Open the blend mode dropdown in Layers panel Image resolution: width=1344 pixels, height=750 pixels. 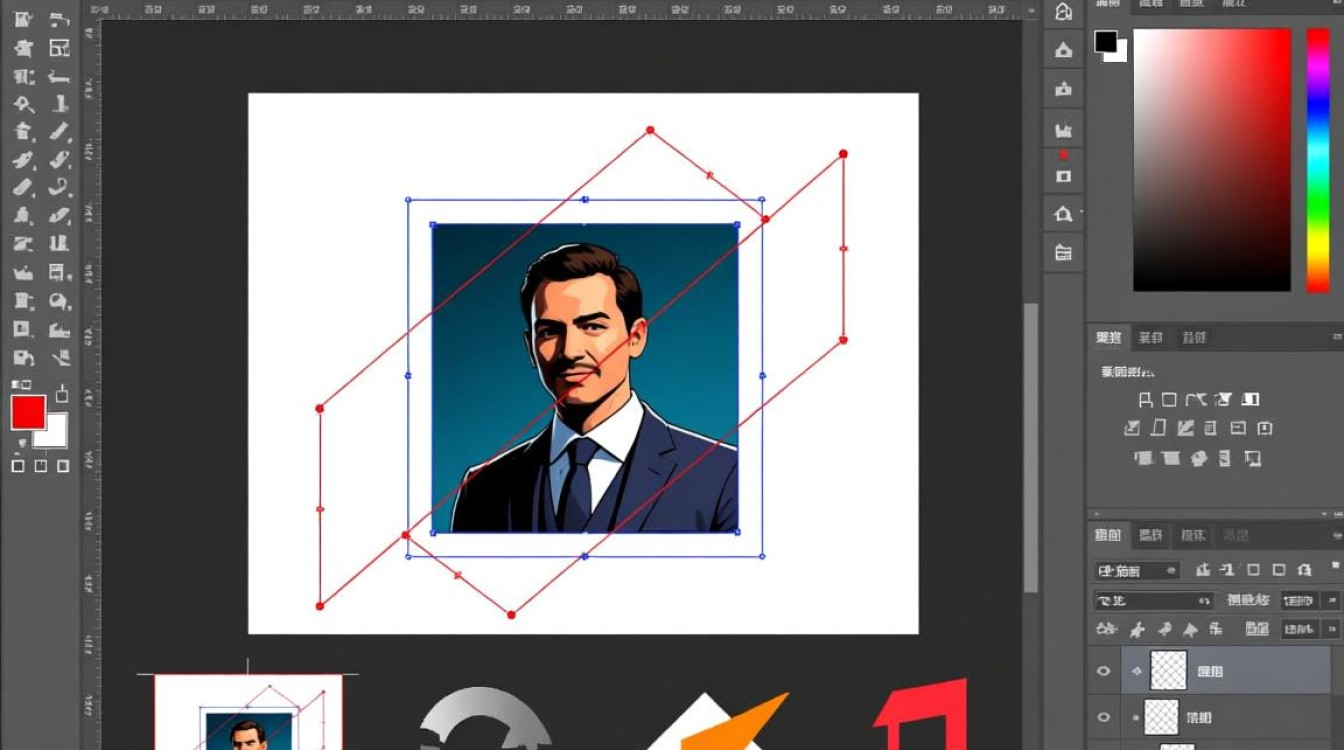(x=1152, y=601)
